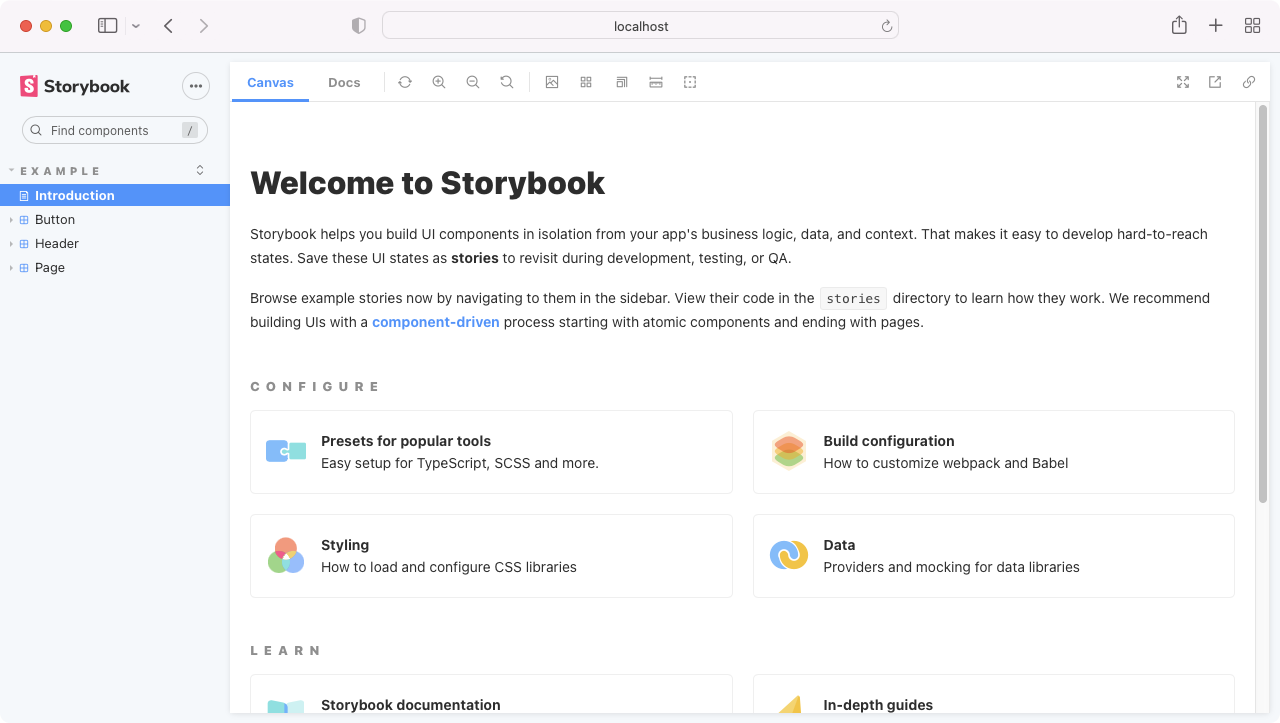Remount the component with the refresh icon
The width and height of the screenshot is (1280, 723).
(404, 82)
